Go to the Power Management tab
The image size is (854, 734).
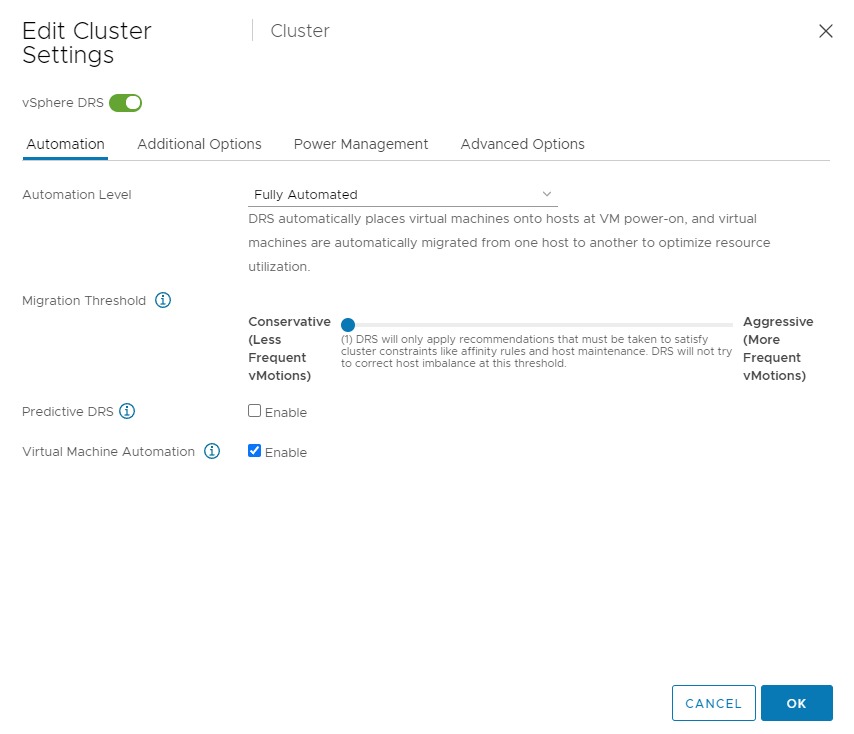point(360,144)
